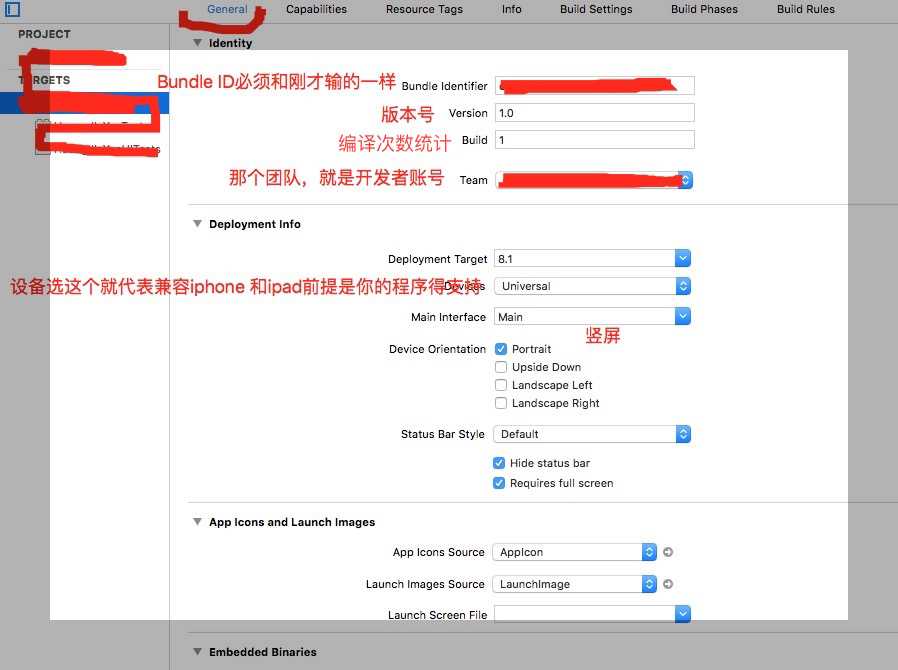898x670 pixels.
Task: Click the TARGETS header in sidebar
Action: click(44, 80)
